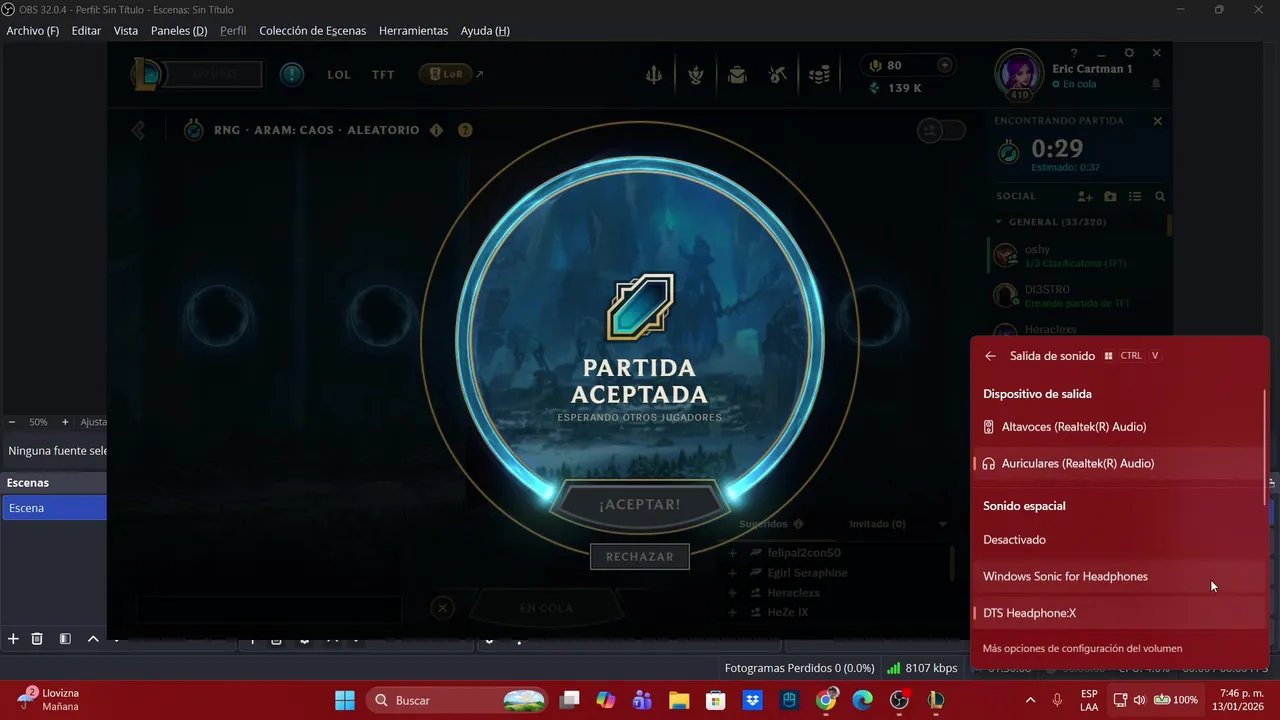Open the Windows Start menu

[x=344, y=700]
